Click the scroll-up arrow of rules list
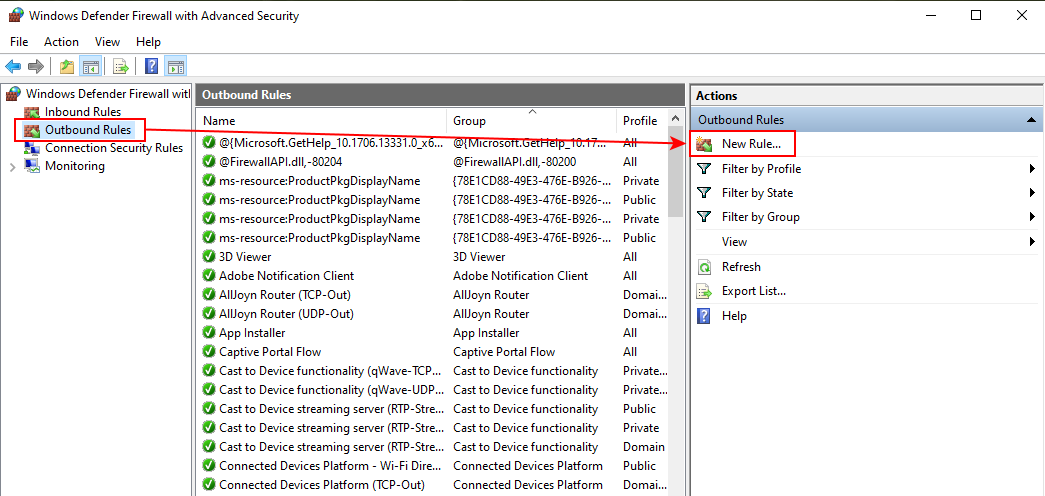The image size is (1045, 496). tap(675, 119)
